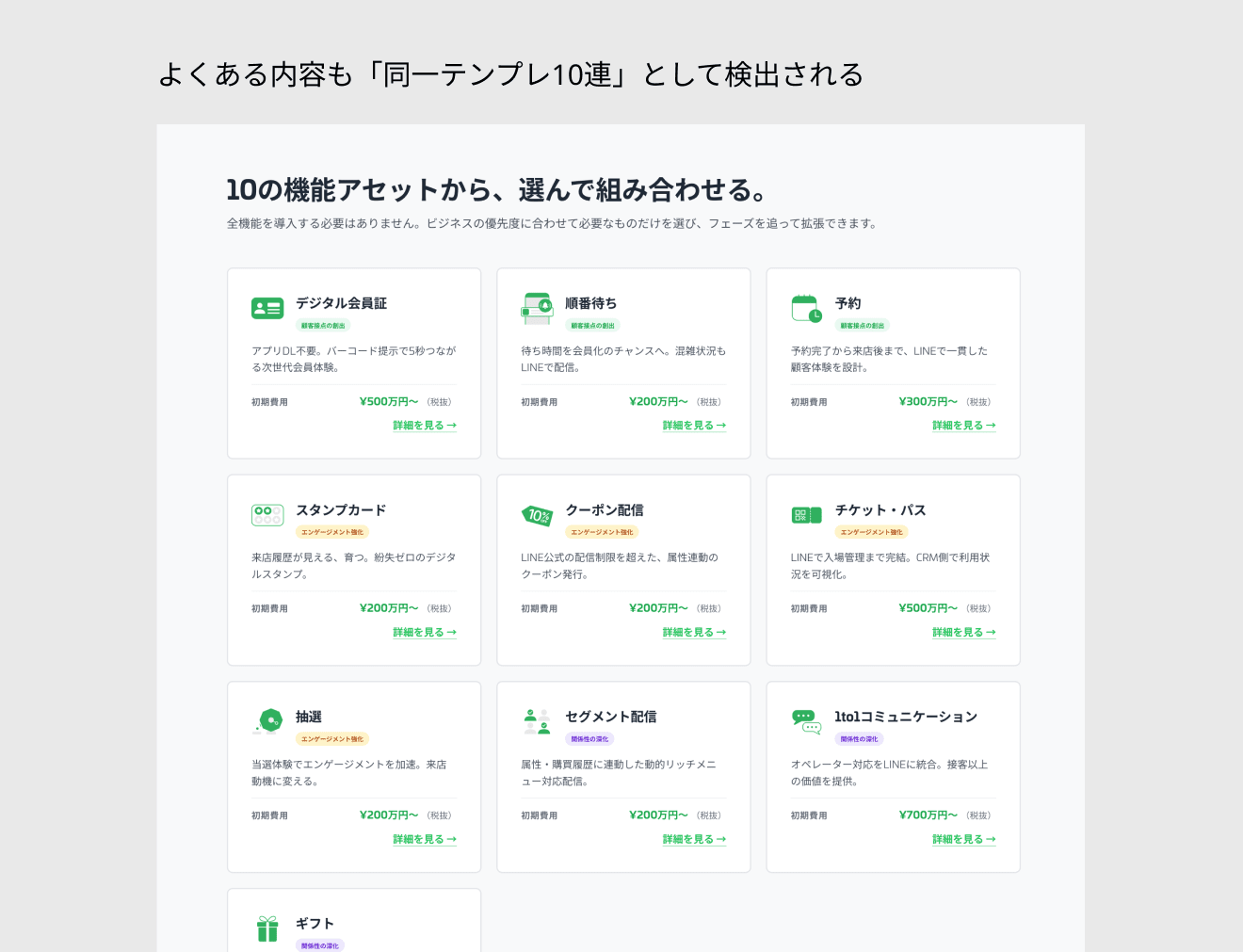This screenshot has height=952, width=1243.
Task: Click description 来店履歴が見える、育つ
Action: (354, 566)
